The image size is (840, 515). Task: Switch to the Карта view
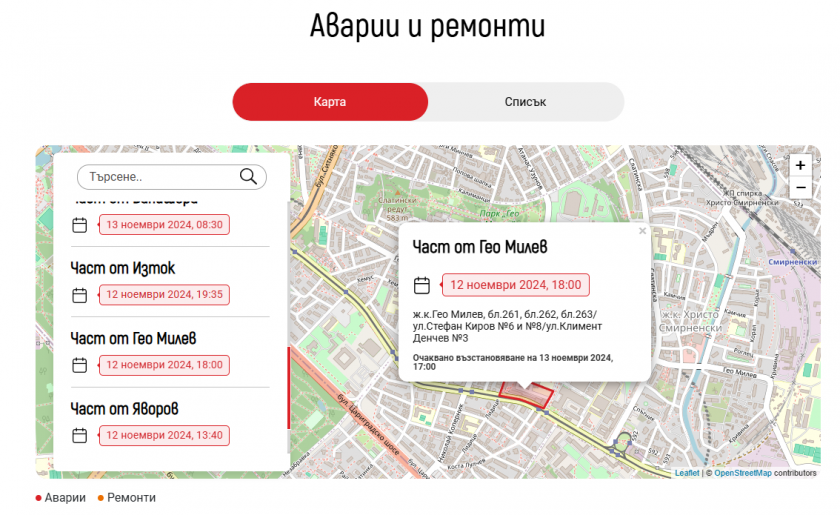coord(330,102)
